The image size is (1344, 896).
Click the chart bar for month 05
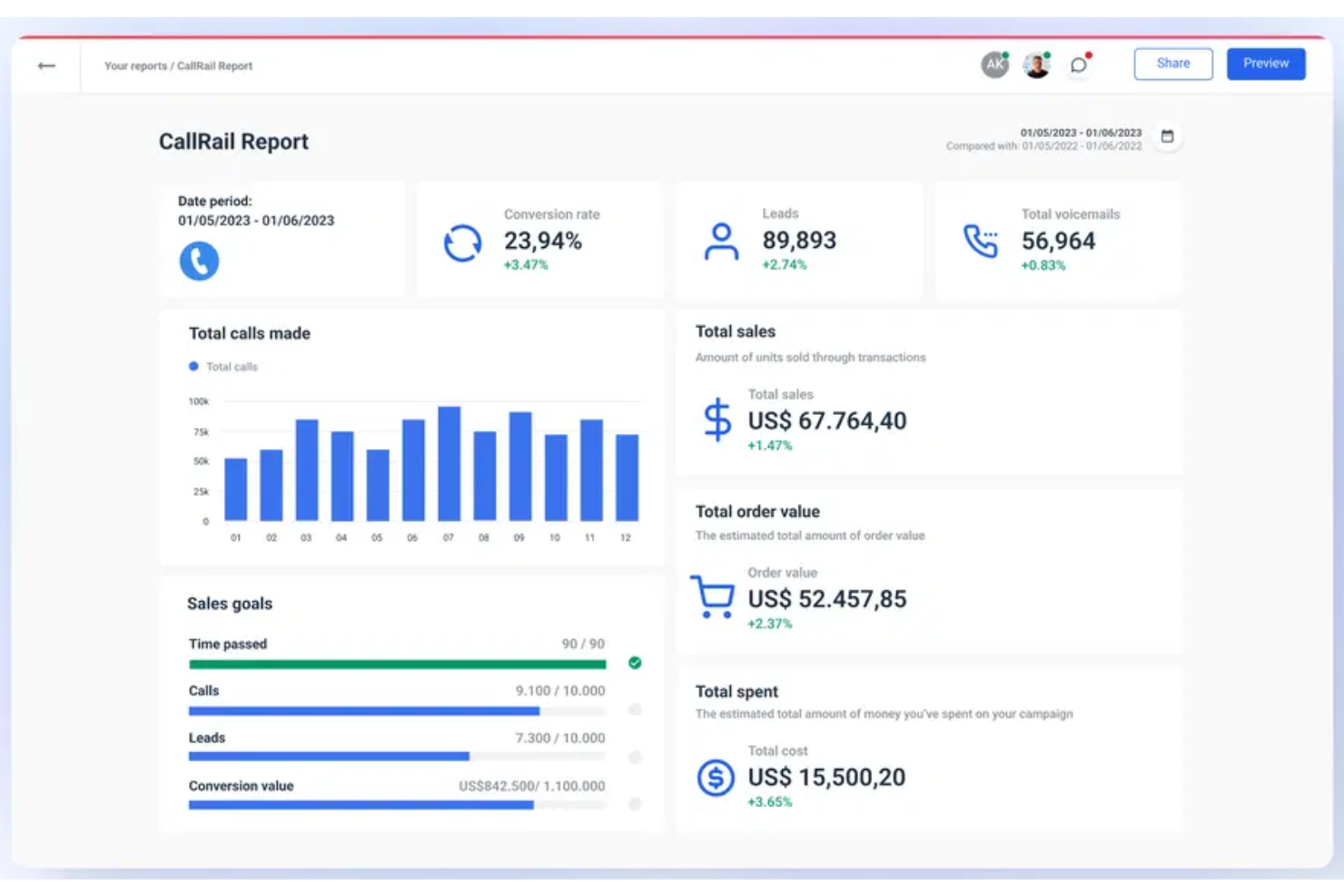pyautogui.click(x=378, y=485)
